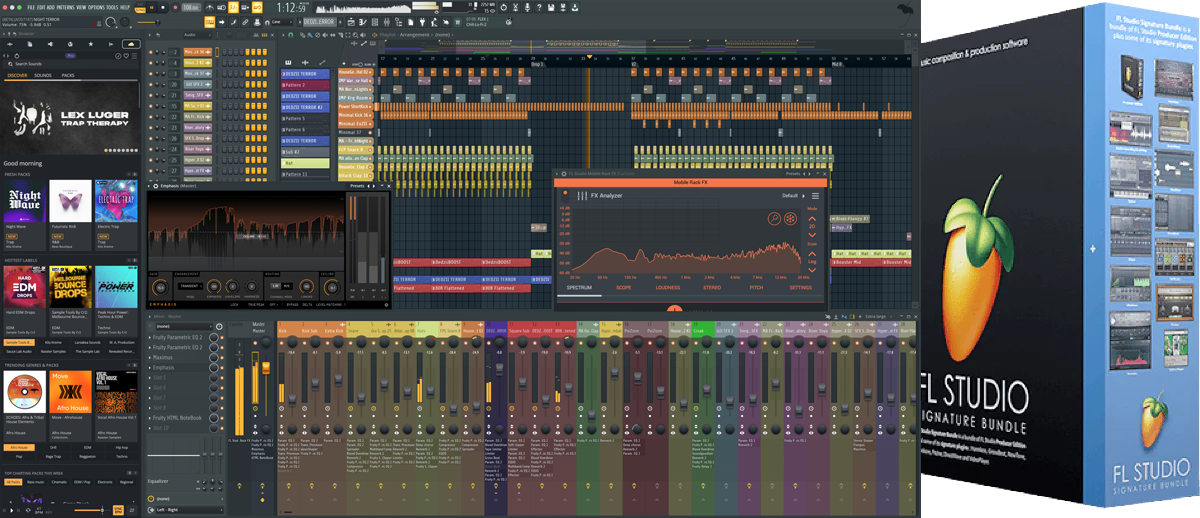Open the Playlist view from toolbar icon
Viewport: 1200px width, 518px height.
pyautogui.click(x=351, y=22)
